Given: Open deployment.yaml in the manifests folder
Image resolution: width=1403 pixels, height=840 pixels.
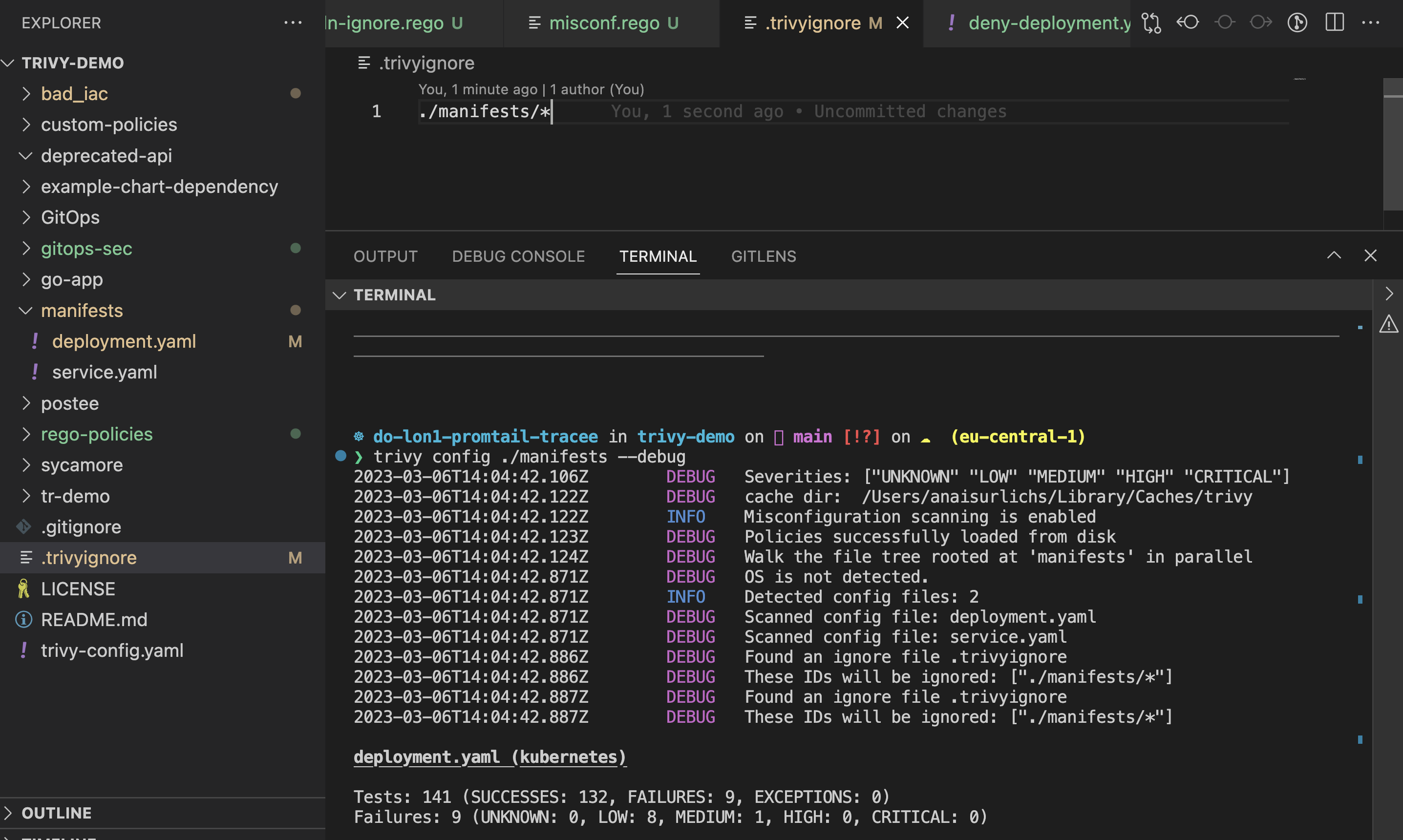Looking at the screenshot, I should coord(162,341).
